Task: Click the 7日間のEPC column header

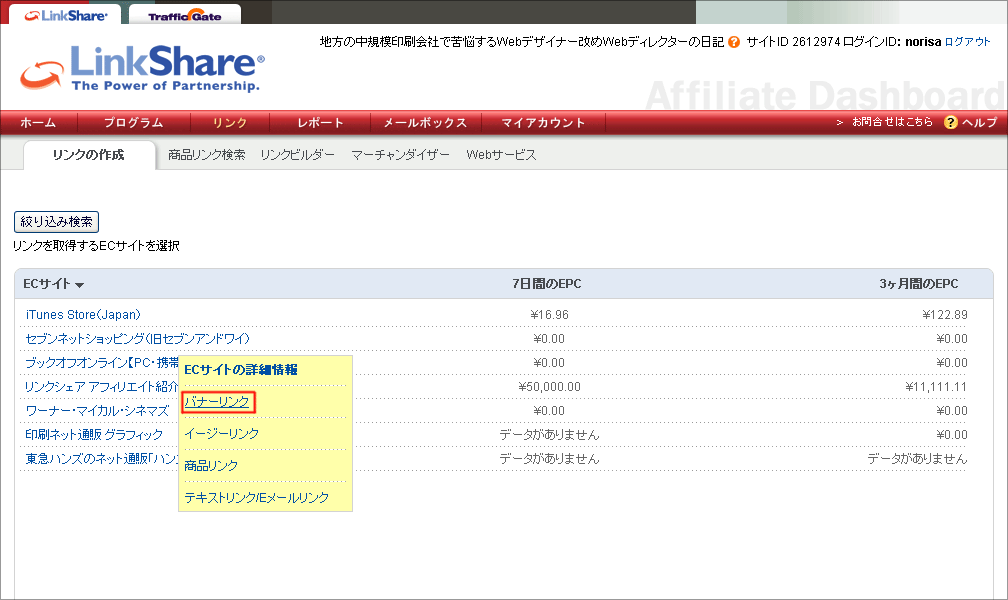Action: (546, 284)
